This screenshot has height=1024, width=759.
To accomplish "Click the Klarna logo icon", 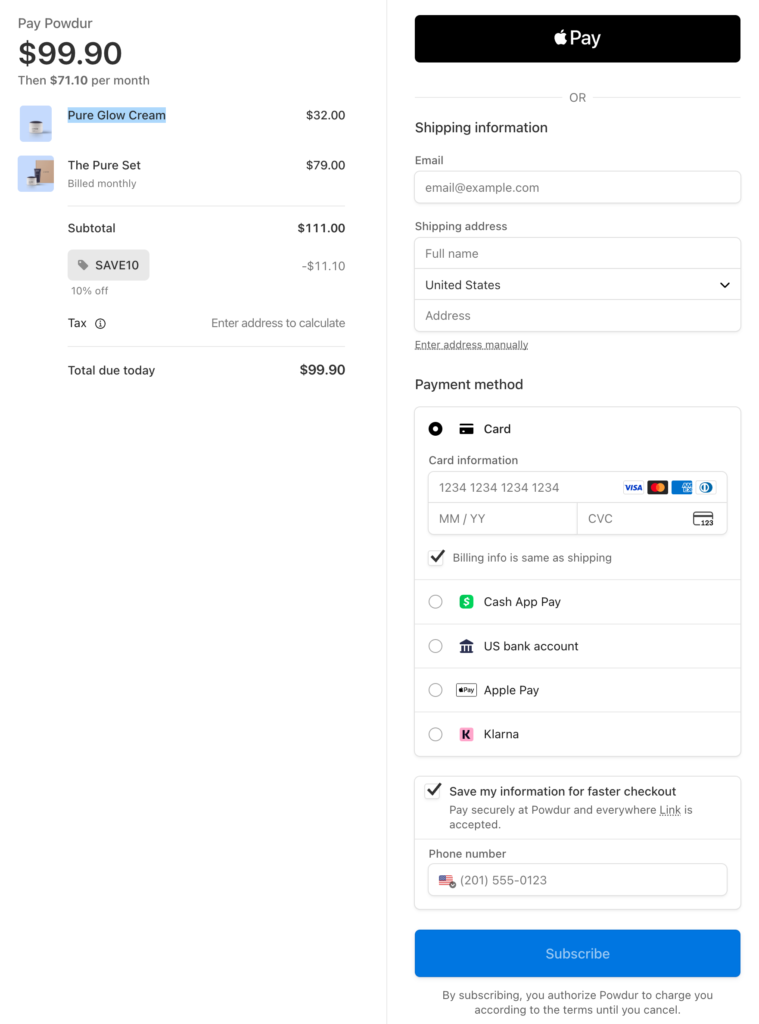I will [466, 734].
